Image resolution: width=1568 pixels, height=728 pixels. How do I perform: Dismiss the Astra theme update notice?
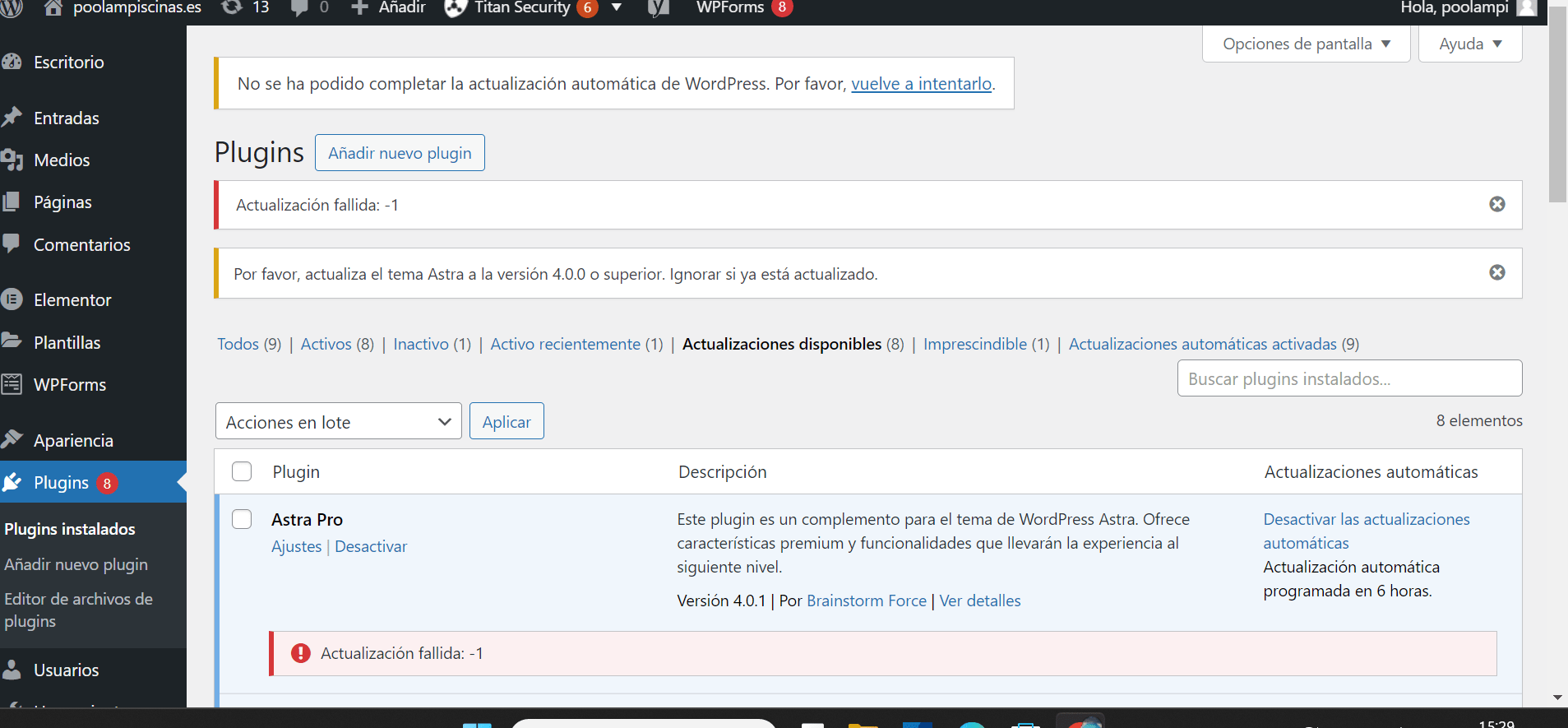click(x=1497, y=272)
